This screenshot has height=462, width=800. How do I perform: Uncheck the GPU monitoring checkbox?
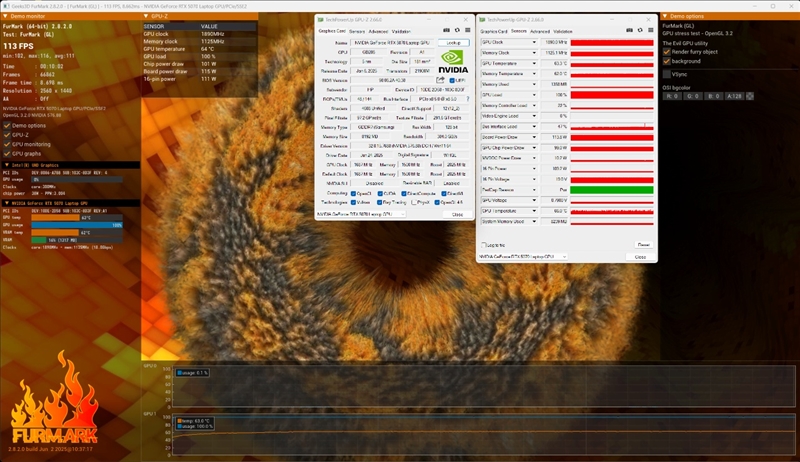[8, 144]
